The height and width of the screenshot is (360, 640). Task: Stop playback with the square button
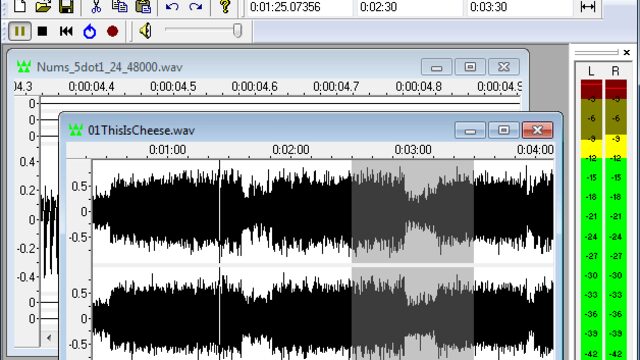coord(42,31)
